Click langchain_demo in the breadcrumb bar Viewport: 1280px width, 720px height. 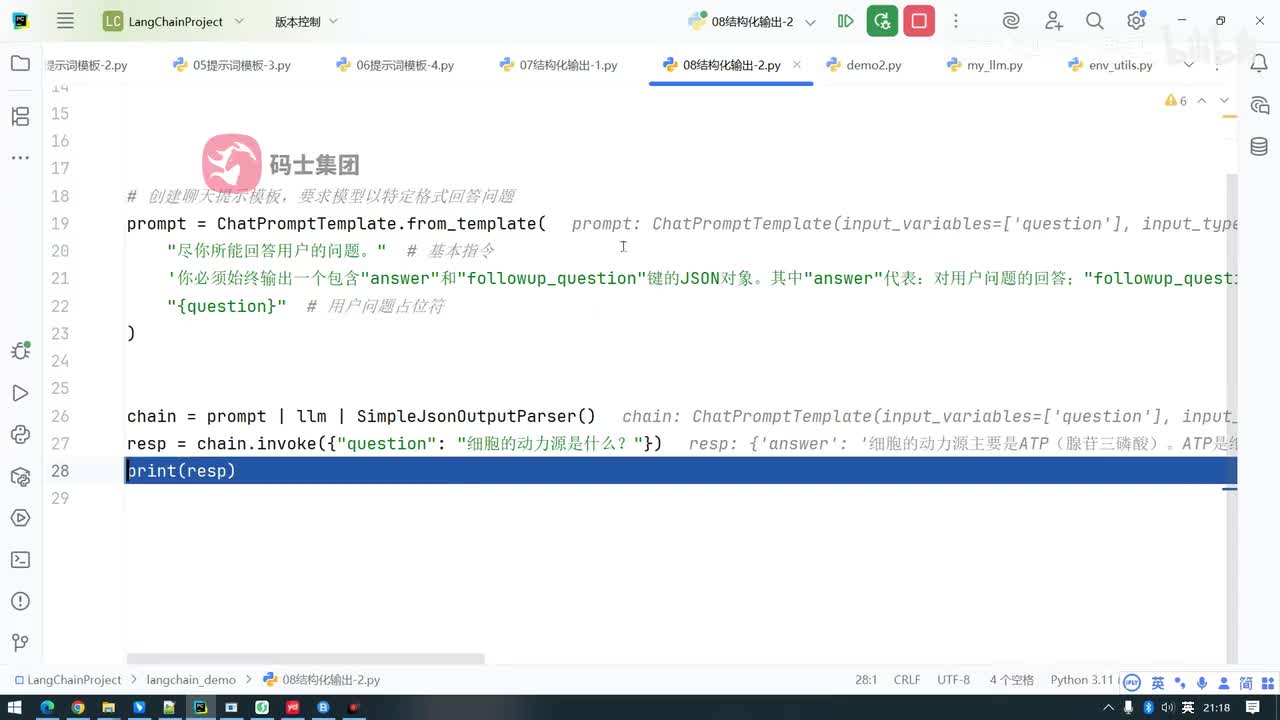(191, 680)
